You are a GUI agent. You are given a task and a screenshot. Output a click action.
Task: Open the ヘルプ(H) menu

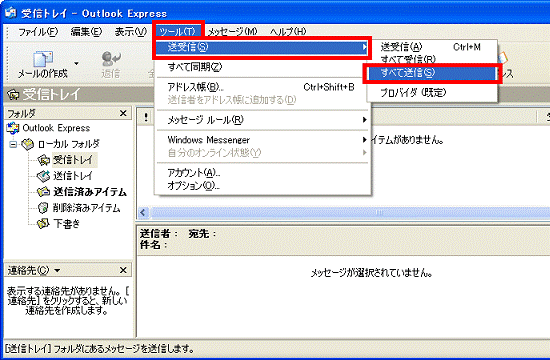click(288, 32)
